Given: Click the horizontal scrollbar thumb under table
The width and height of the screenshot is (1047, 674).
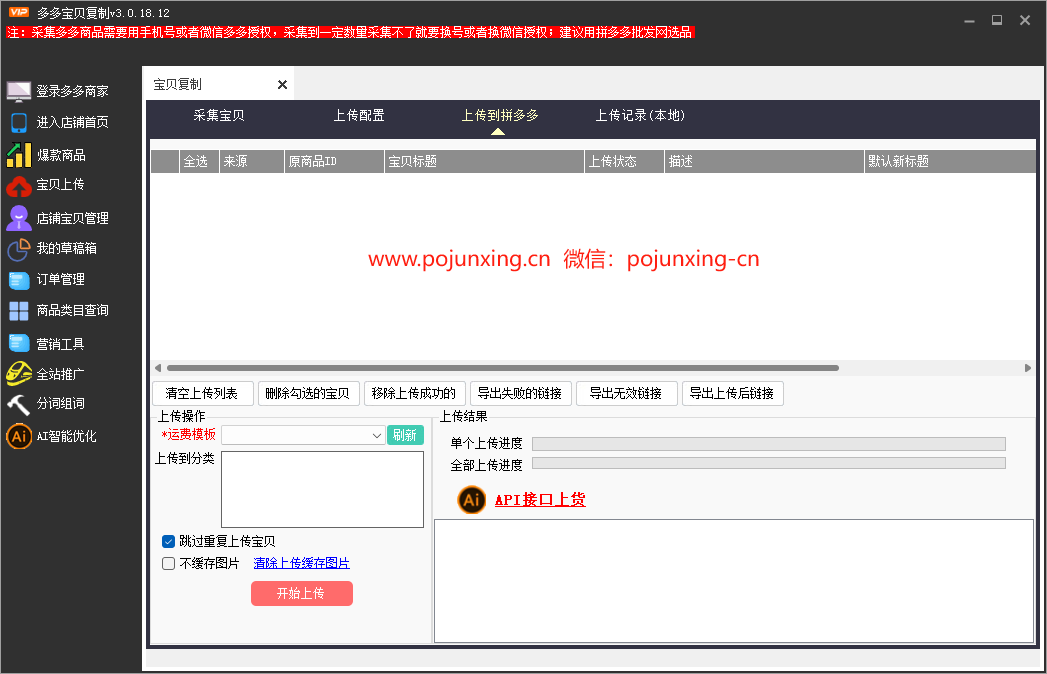Looking at the screenshot, I should 503,368.
